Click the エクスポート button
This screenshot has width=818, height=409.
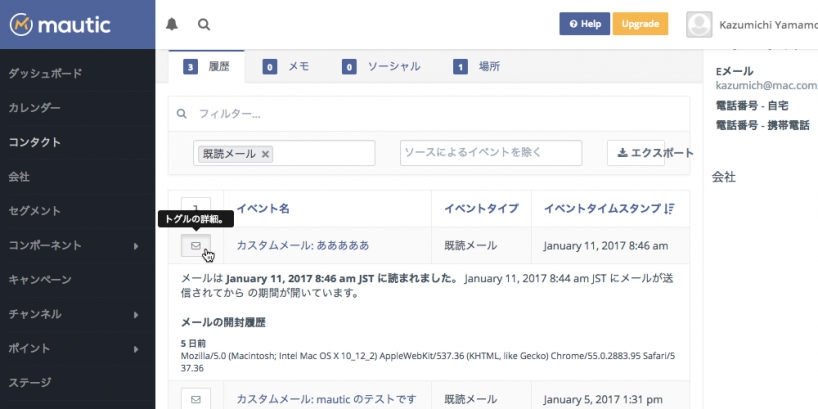[651, 153]
